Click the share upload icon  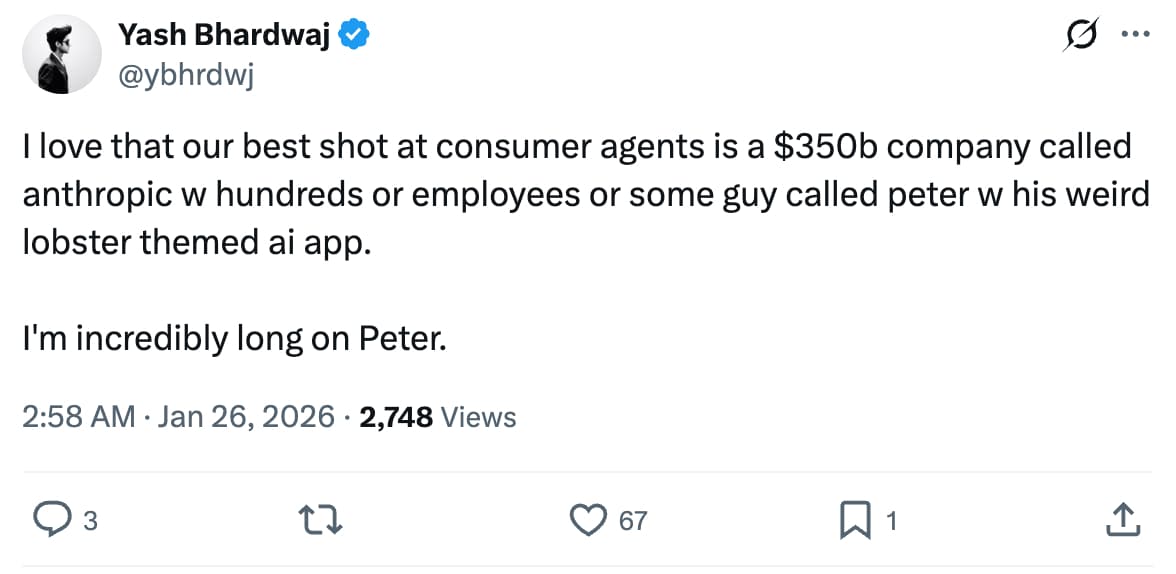1121,519
